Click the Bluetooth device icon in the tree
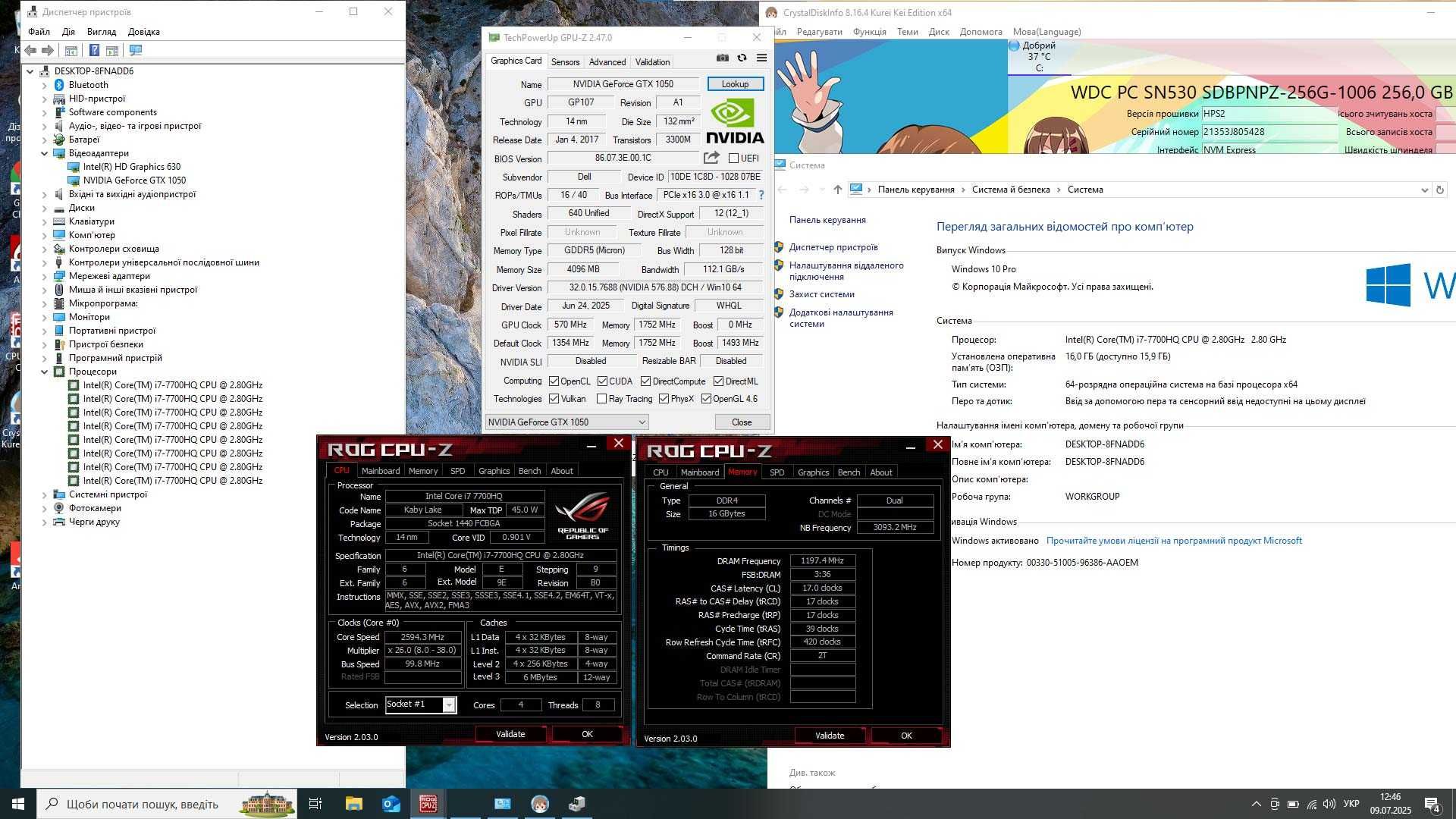1456x819 pixels. (x=59, y=85)
